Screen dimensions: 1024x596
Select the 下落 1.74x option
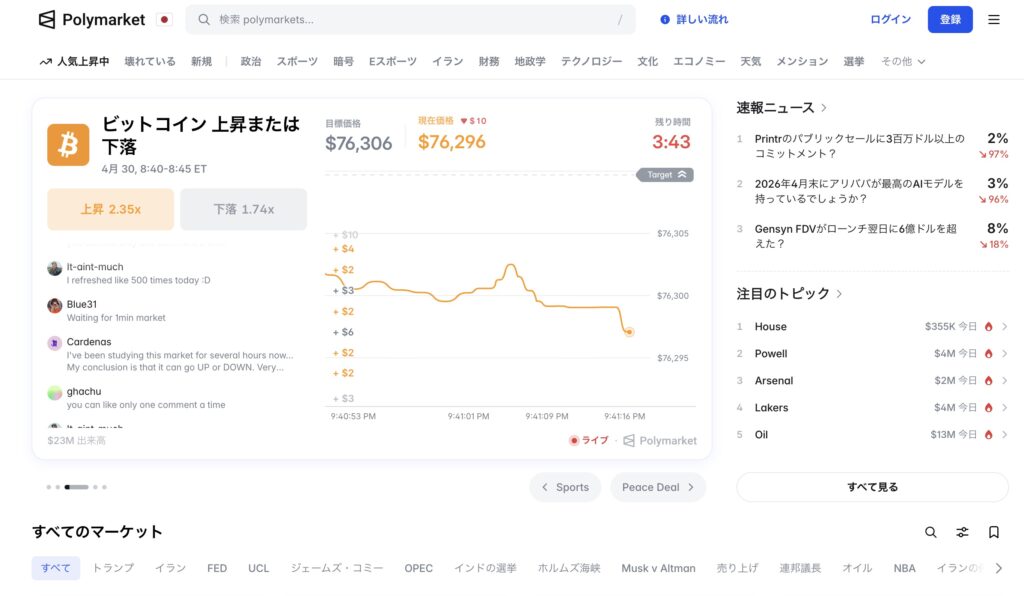tap(243, 209)
